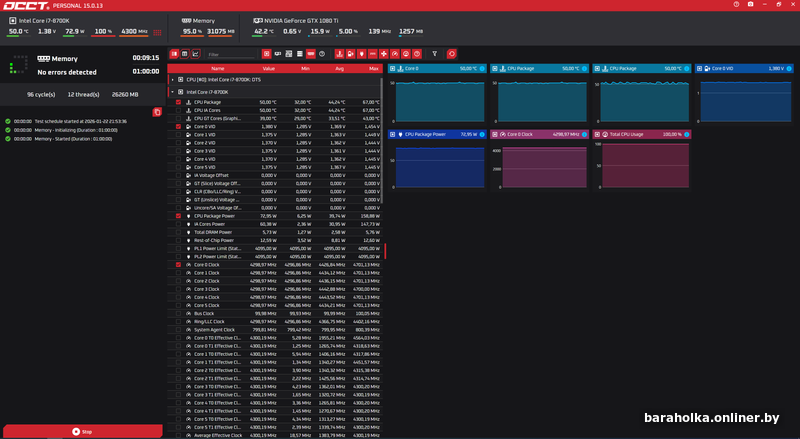The width and height of the screenshot is (800, 439).
Task: Uncheck the CPU Package Power checkbox
Action: click(178, 215)
